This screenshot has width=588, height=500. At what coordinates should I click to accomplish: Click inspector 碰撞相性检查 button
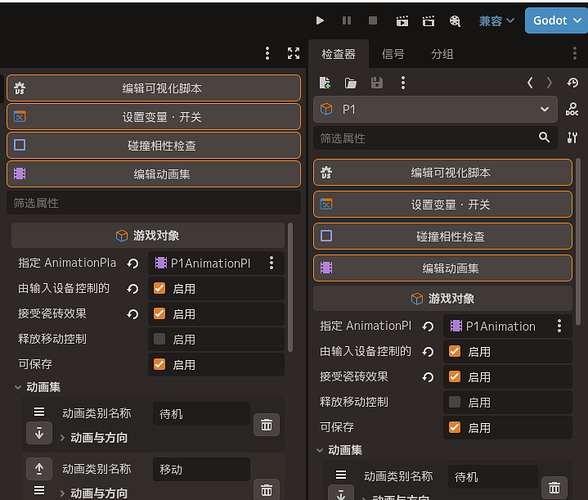point(443,236)
